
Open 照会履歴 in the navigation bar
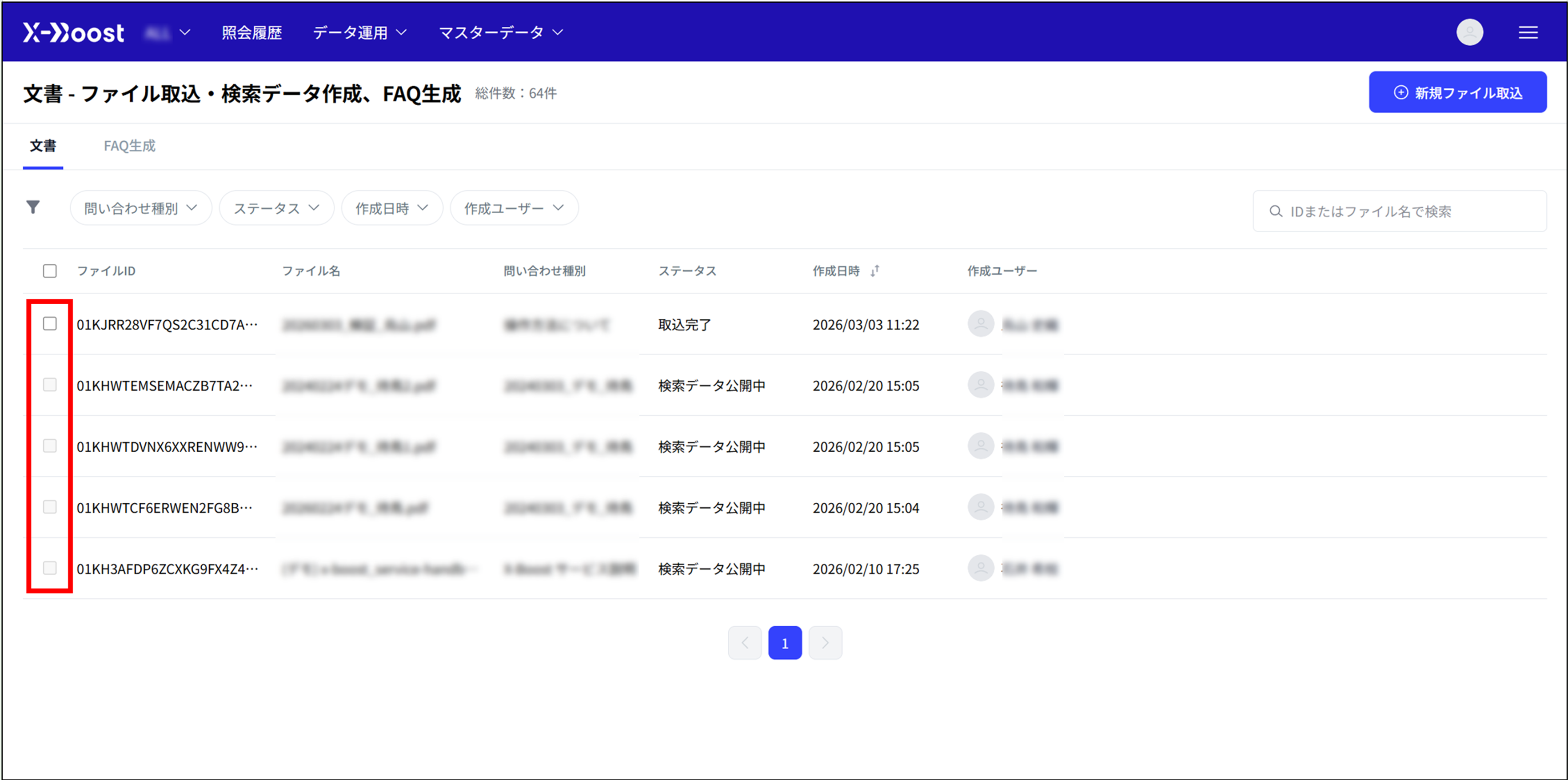[251, 32]
